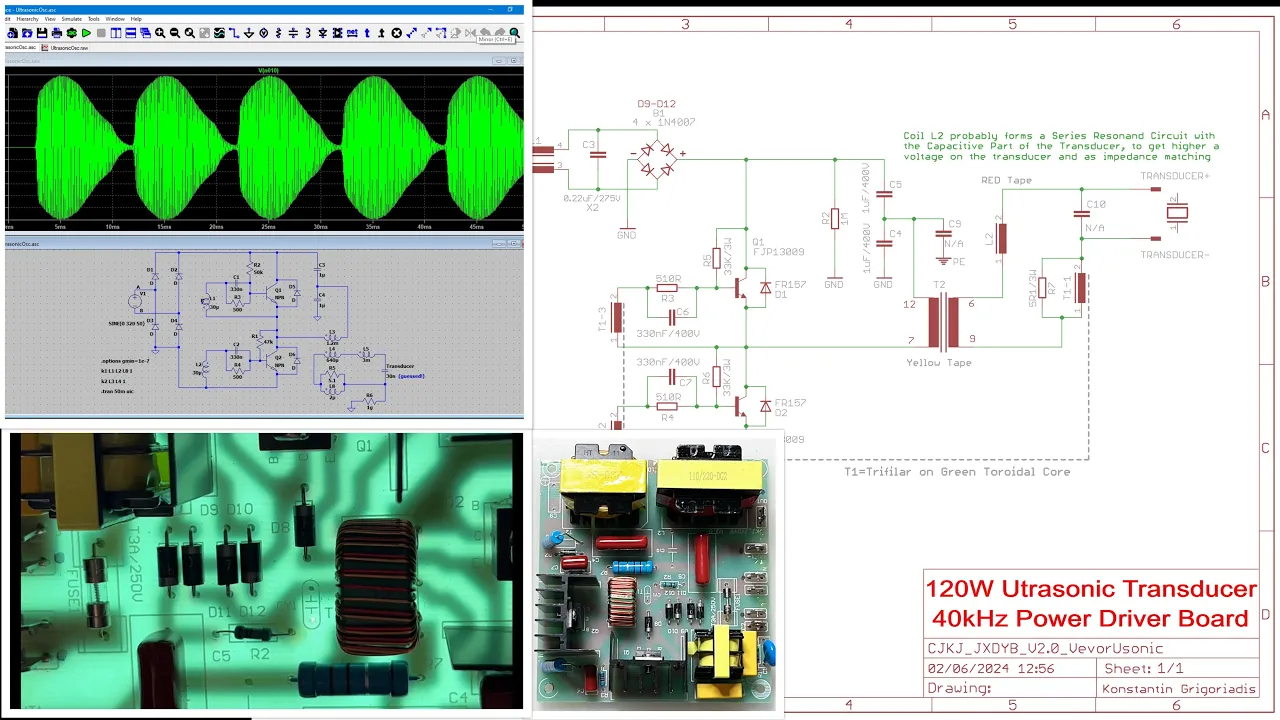Select the Inductor component tool
The height and width of the screenshot is (720, 1280).
[x=308, y=33]
